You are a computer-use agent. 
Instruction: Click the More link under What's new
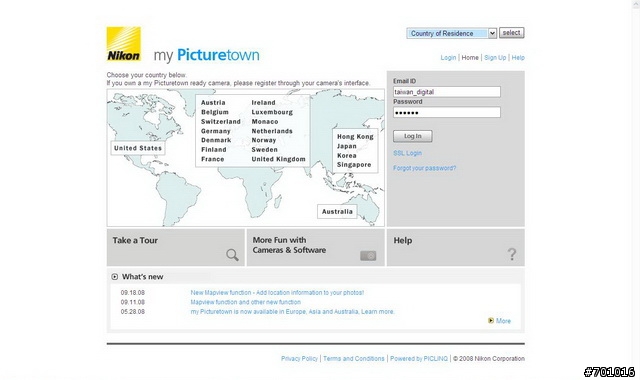tap(503, 321)
